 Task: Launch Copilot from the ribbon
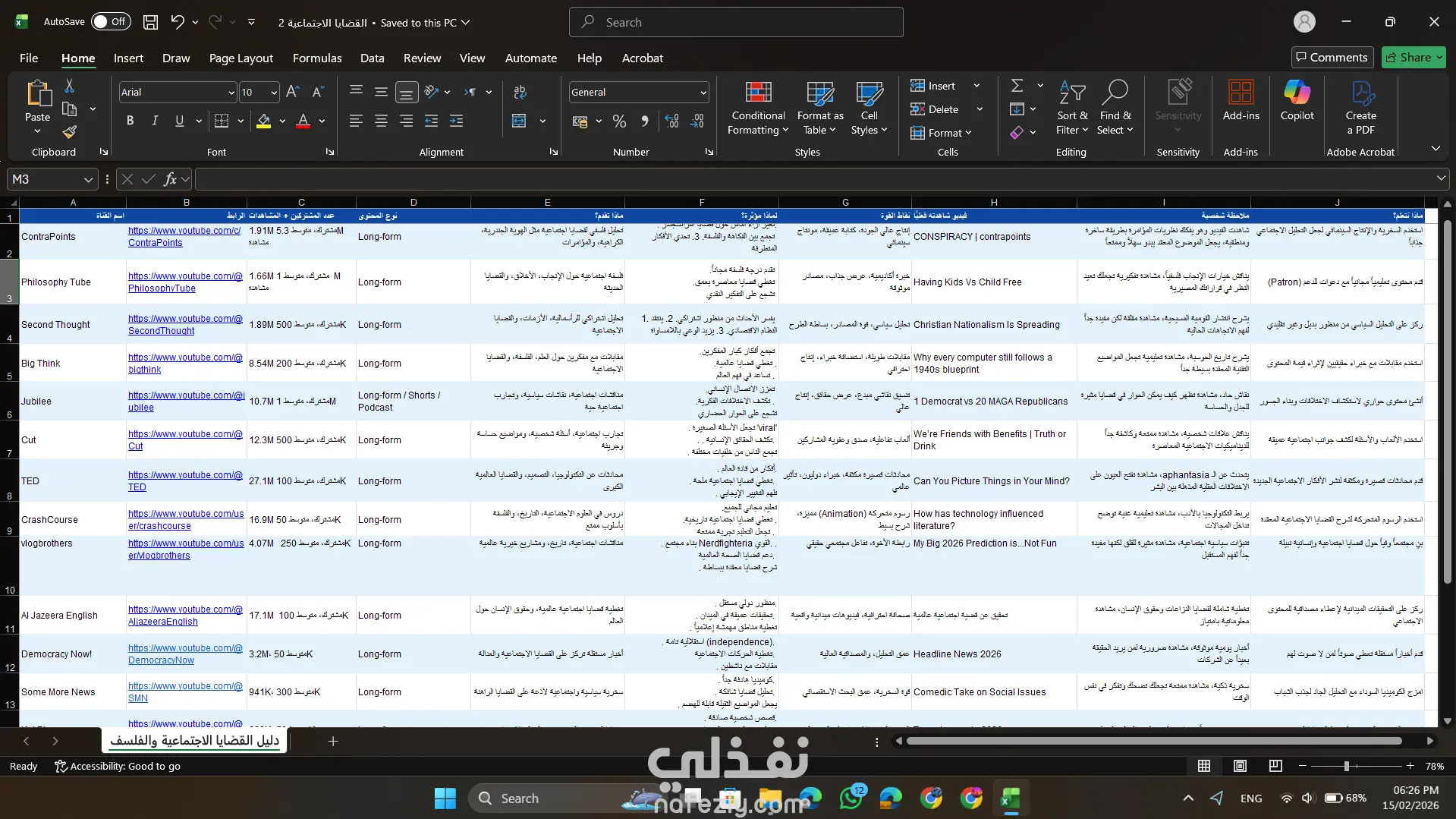point(1297,100)
